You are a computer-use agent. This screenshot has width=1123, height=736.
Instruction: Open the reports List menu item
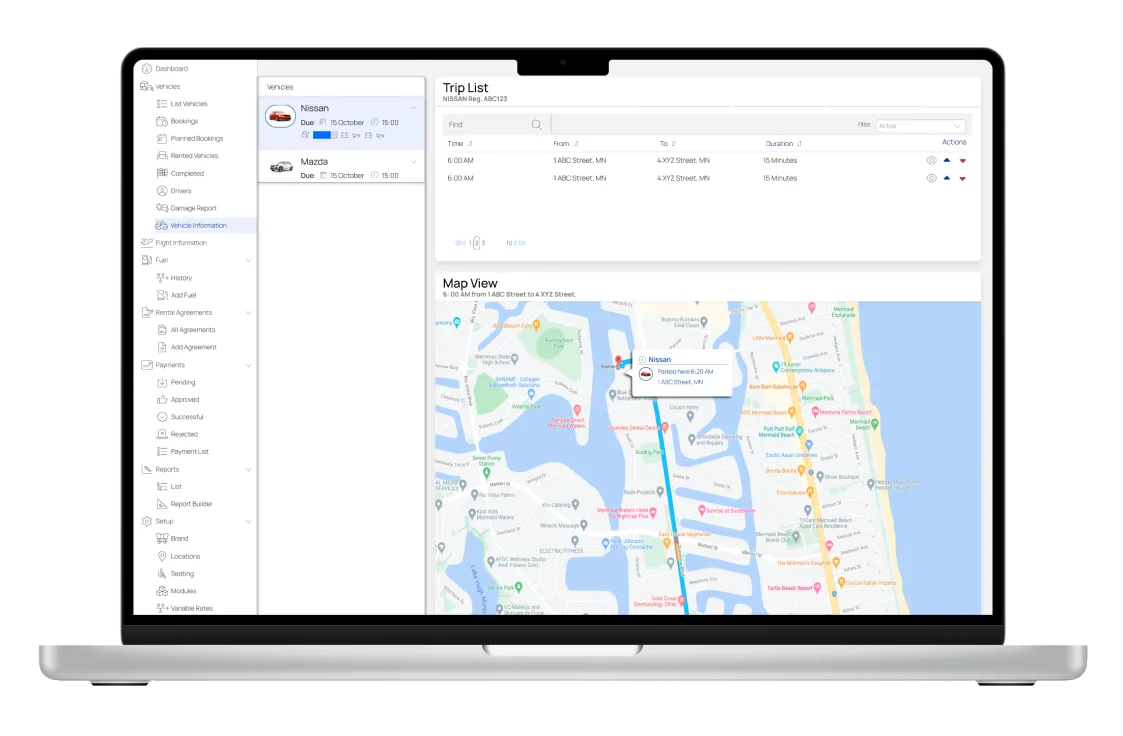tap(170, 487)
